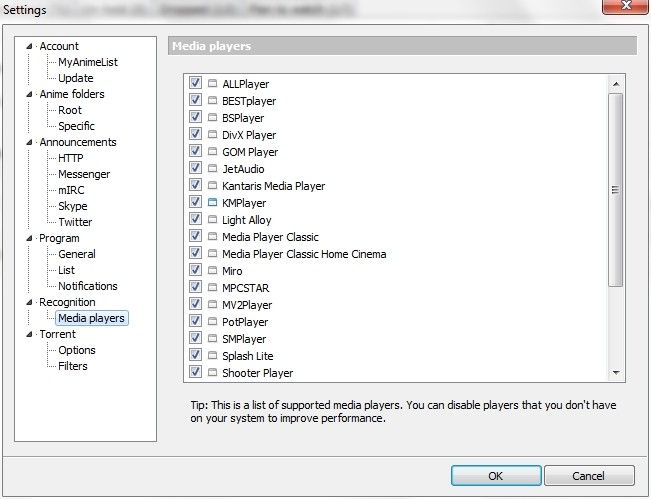The width and height of the screenshot is (651, 499).
Task: Click the Cancel button
Action: [589, 476]
